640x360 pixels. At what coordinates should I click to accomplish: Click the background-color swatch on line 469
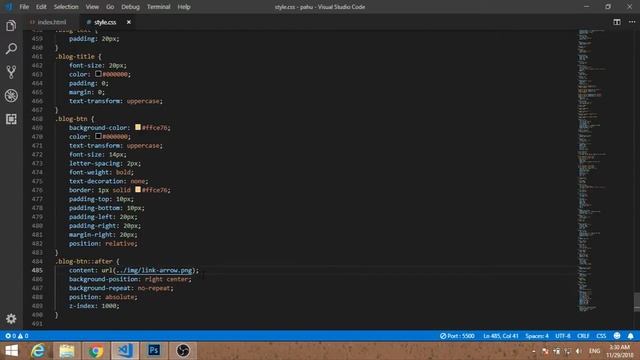138,127
